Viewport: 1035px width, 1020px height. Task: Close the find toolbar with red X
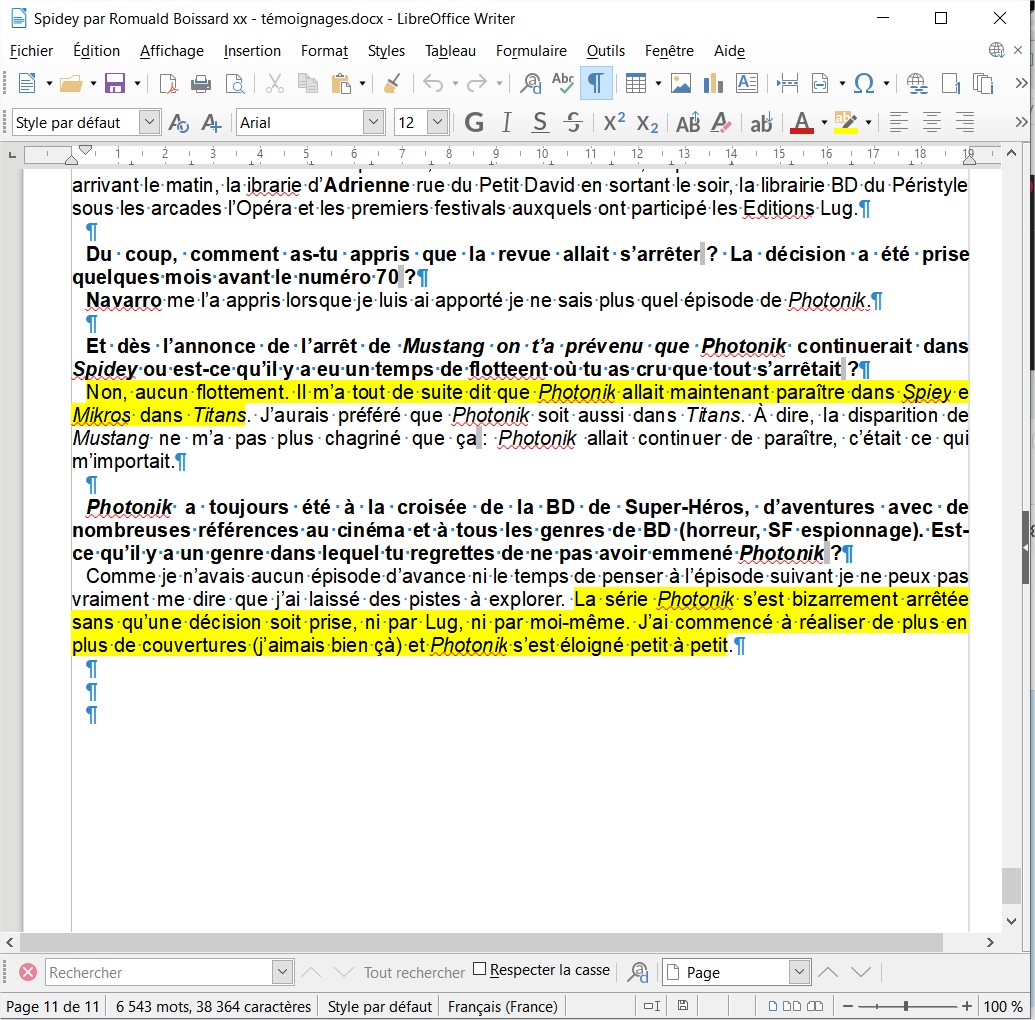pos(28,972)
